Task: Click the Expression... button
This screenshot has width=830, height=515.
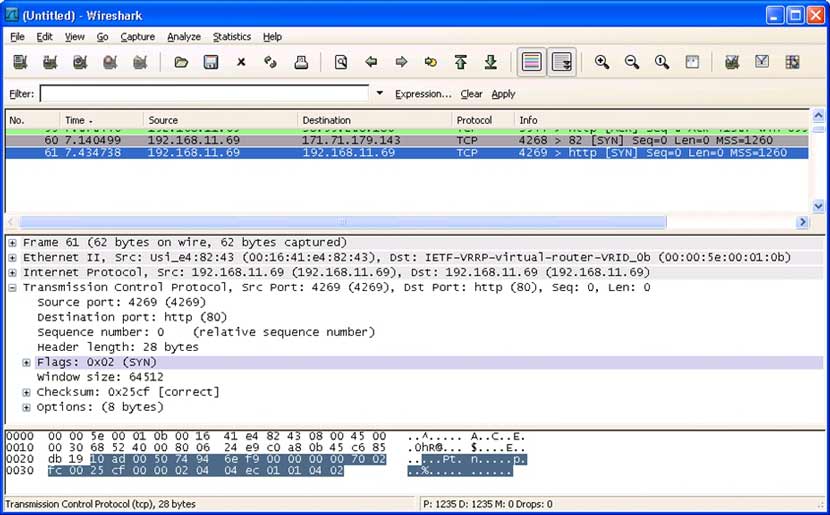Action: point(423,94)
